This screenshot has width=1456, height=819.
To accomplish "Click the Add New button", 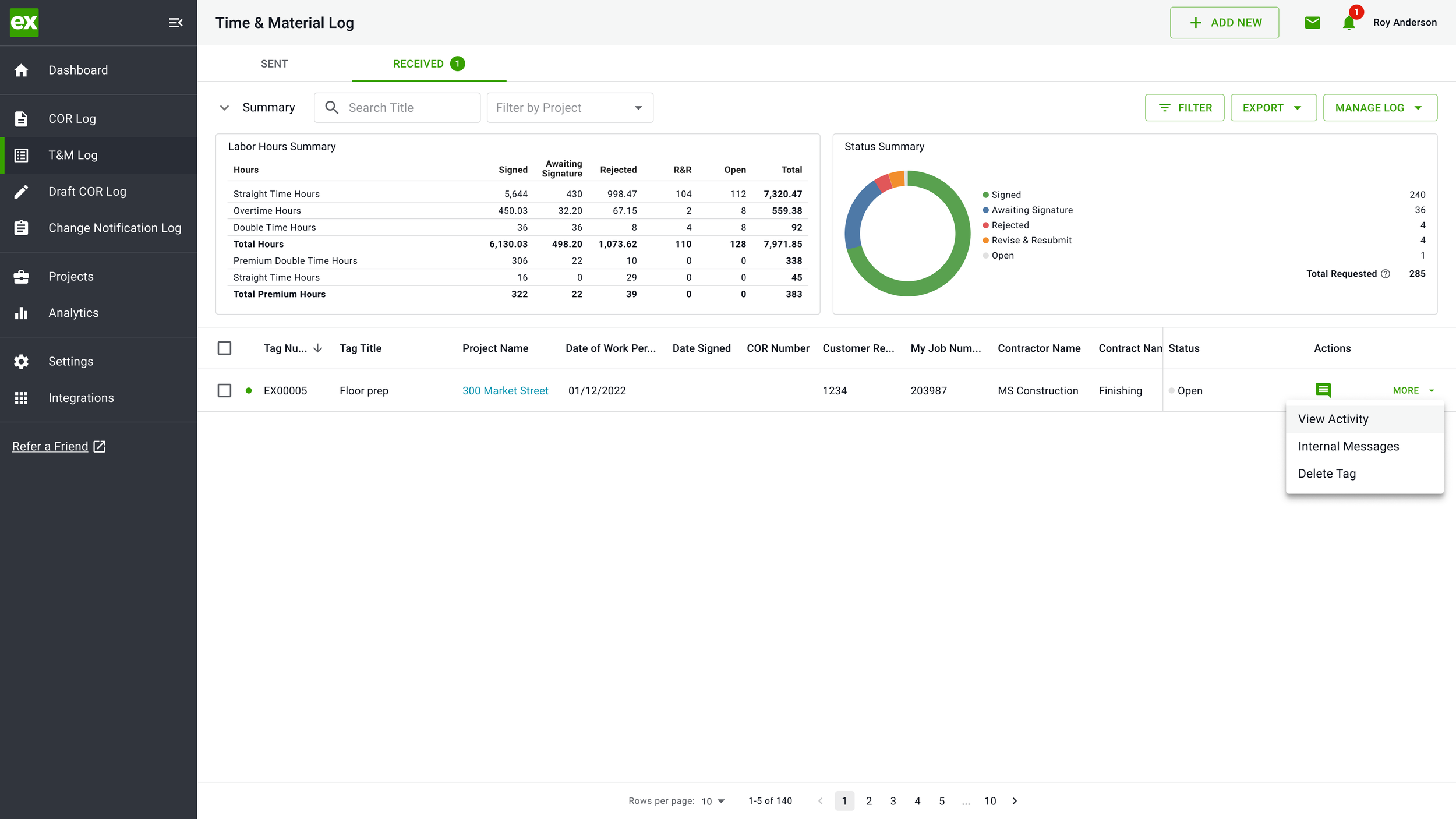I will (x=1224, y=23).
